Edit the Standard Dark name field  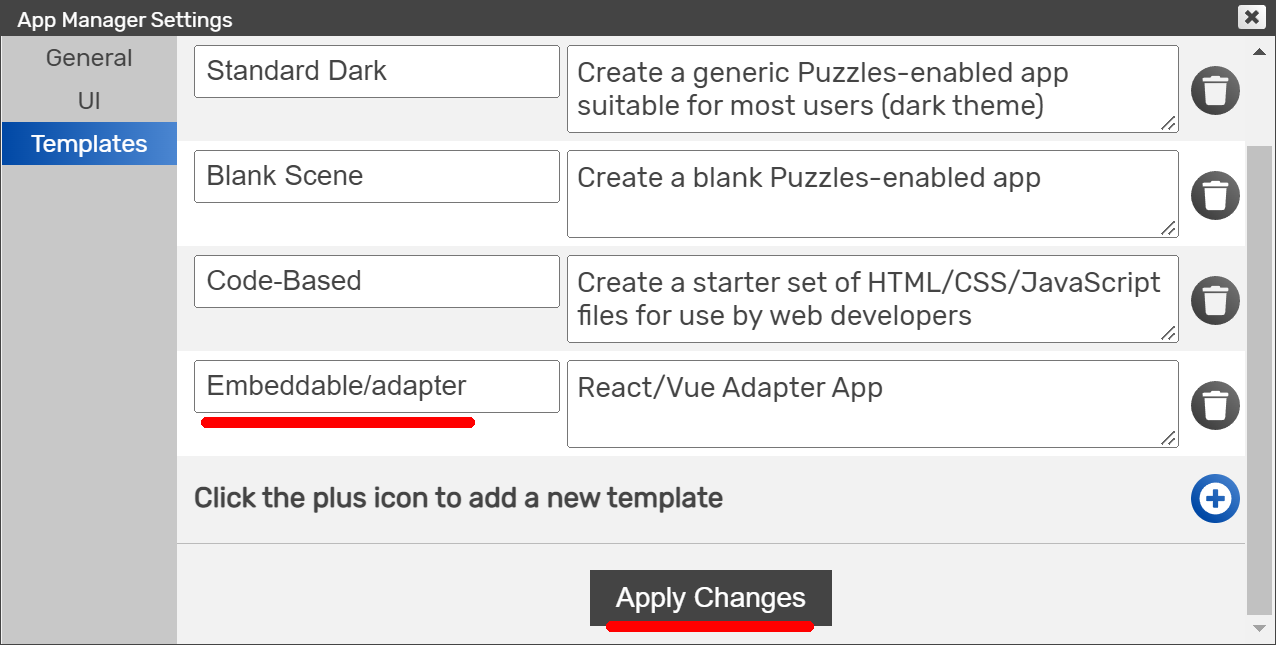(377, 72)
